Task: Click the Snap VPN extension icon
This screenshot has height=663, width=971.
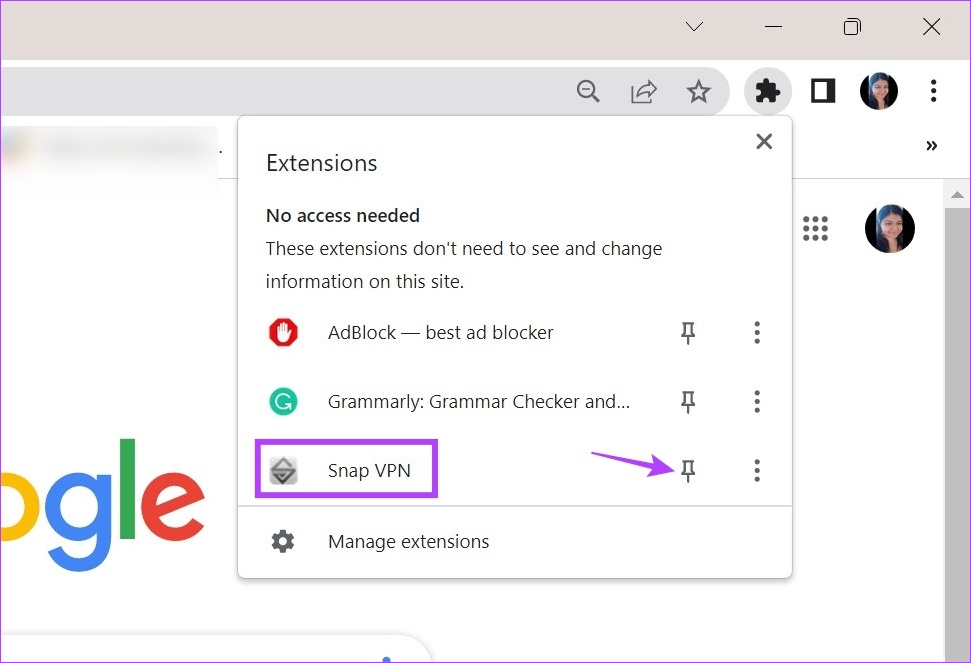Action: [x=284, y=470]
